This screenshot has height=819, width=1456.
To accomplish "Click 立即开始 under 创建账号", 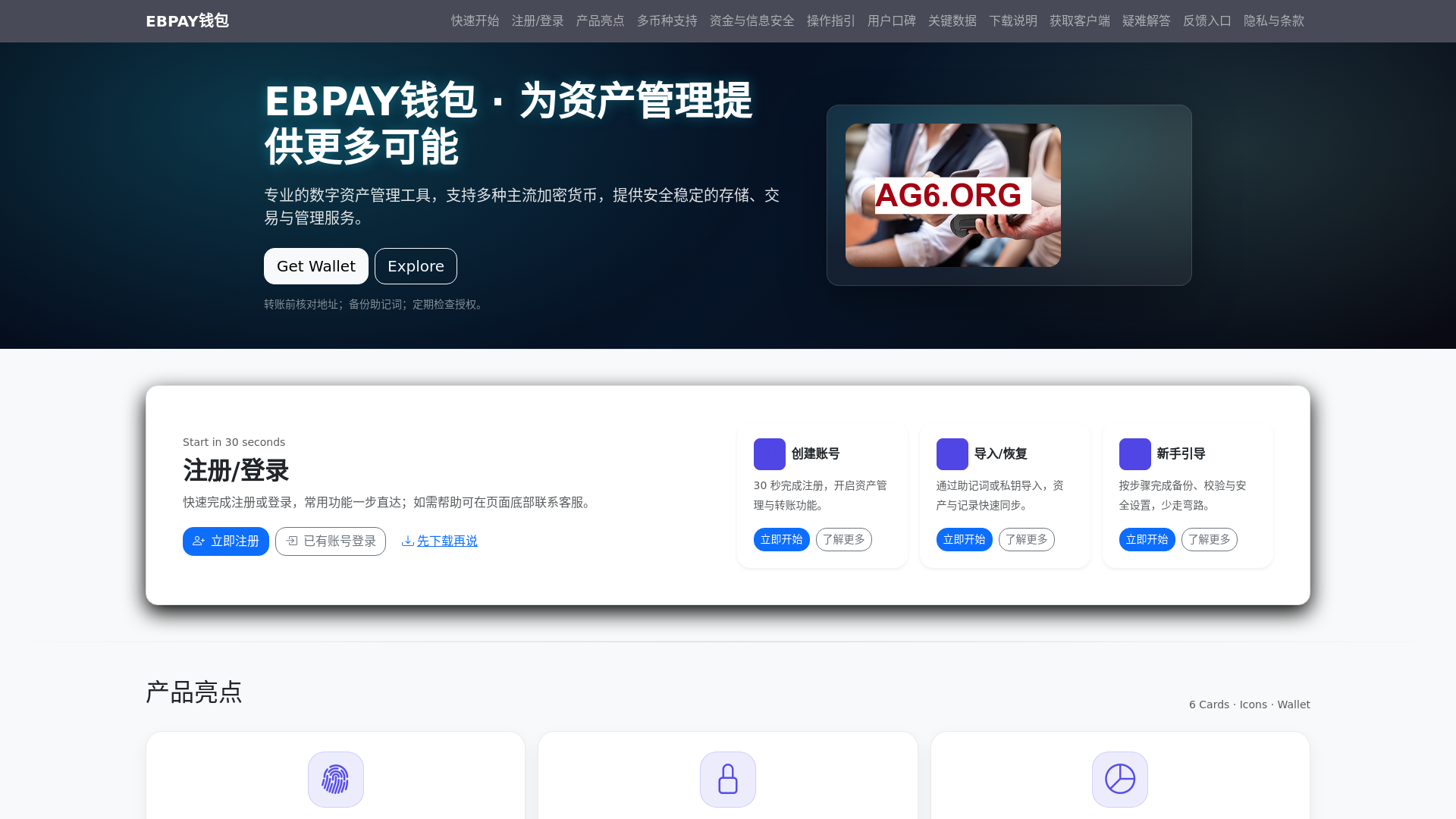I will click(782, 540).
